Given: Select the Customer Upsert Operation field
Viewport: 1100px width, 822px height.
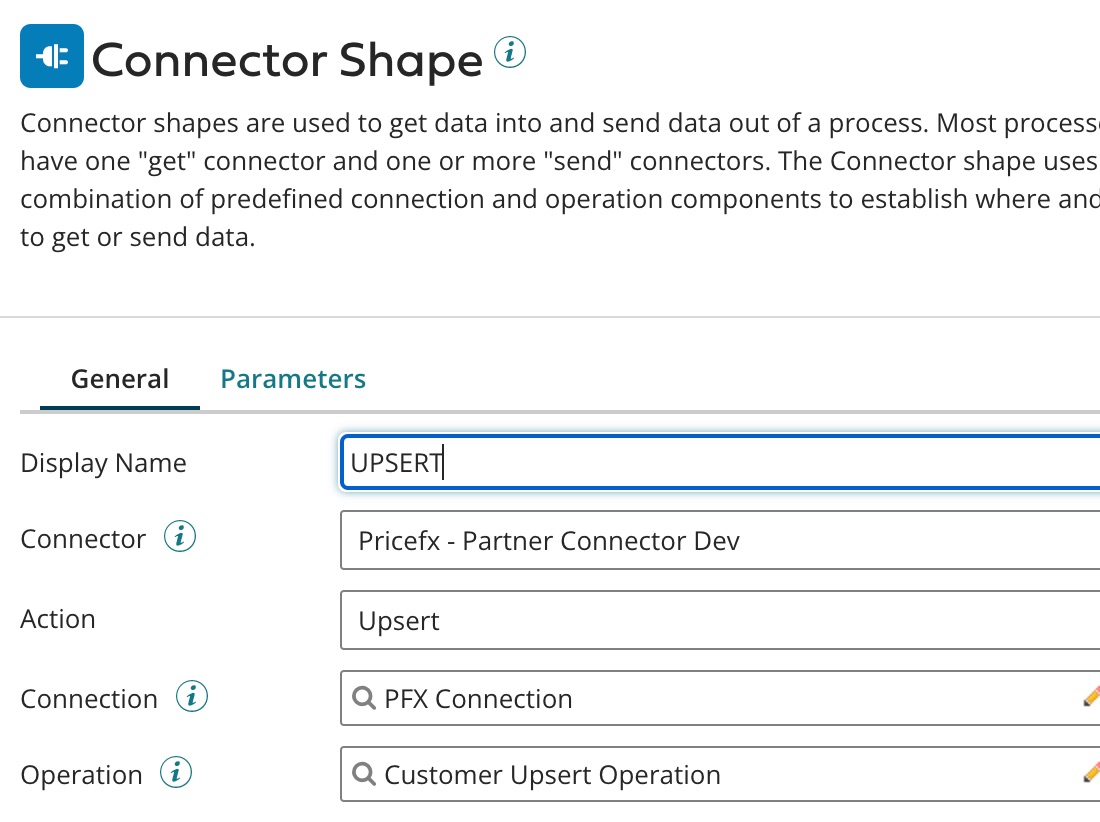Looking at the screenshot, I should (720, 774).
